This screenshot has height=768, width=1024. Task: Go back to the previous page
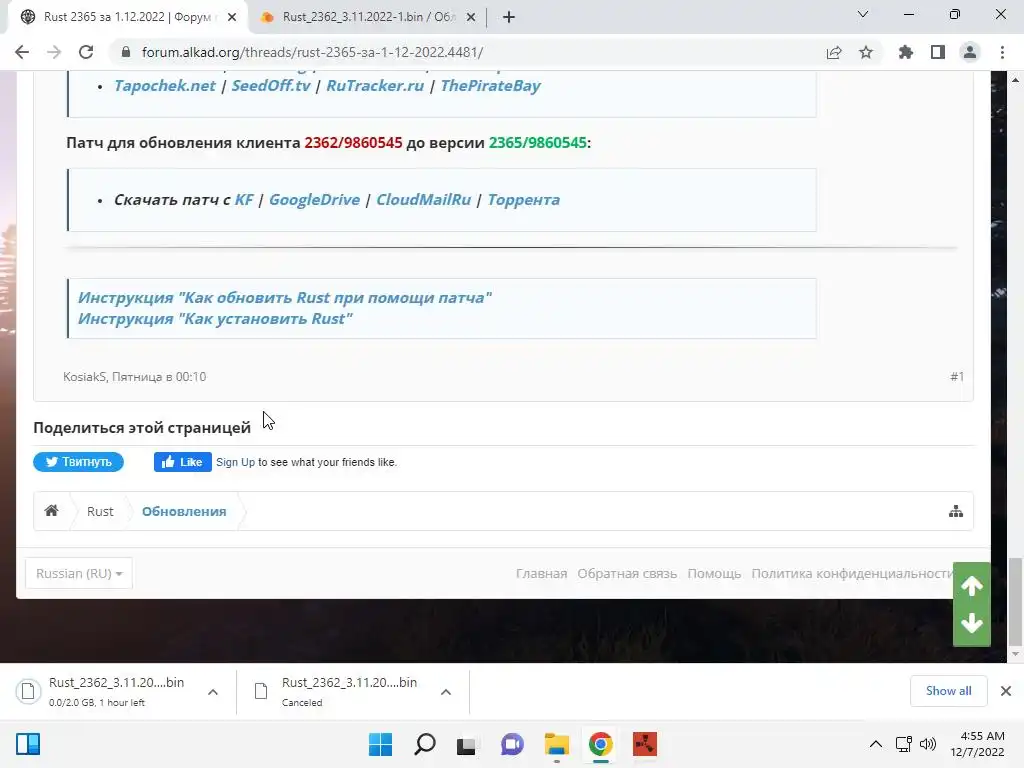tap(22, 52)
